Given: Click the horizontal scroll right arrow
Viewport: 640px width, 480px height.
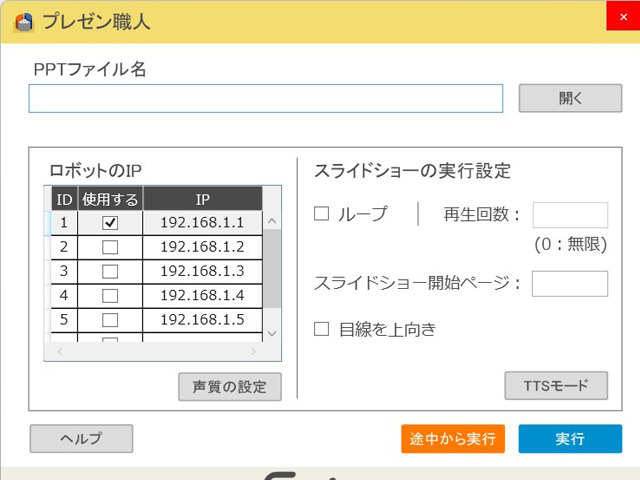Looking at the screenshot, I should coord(253,351).
